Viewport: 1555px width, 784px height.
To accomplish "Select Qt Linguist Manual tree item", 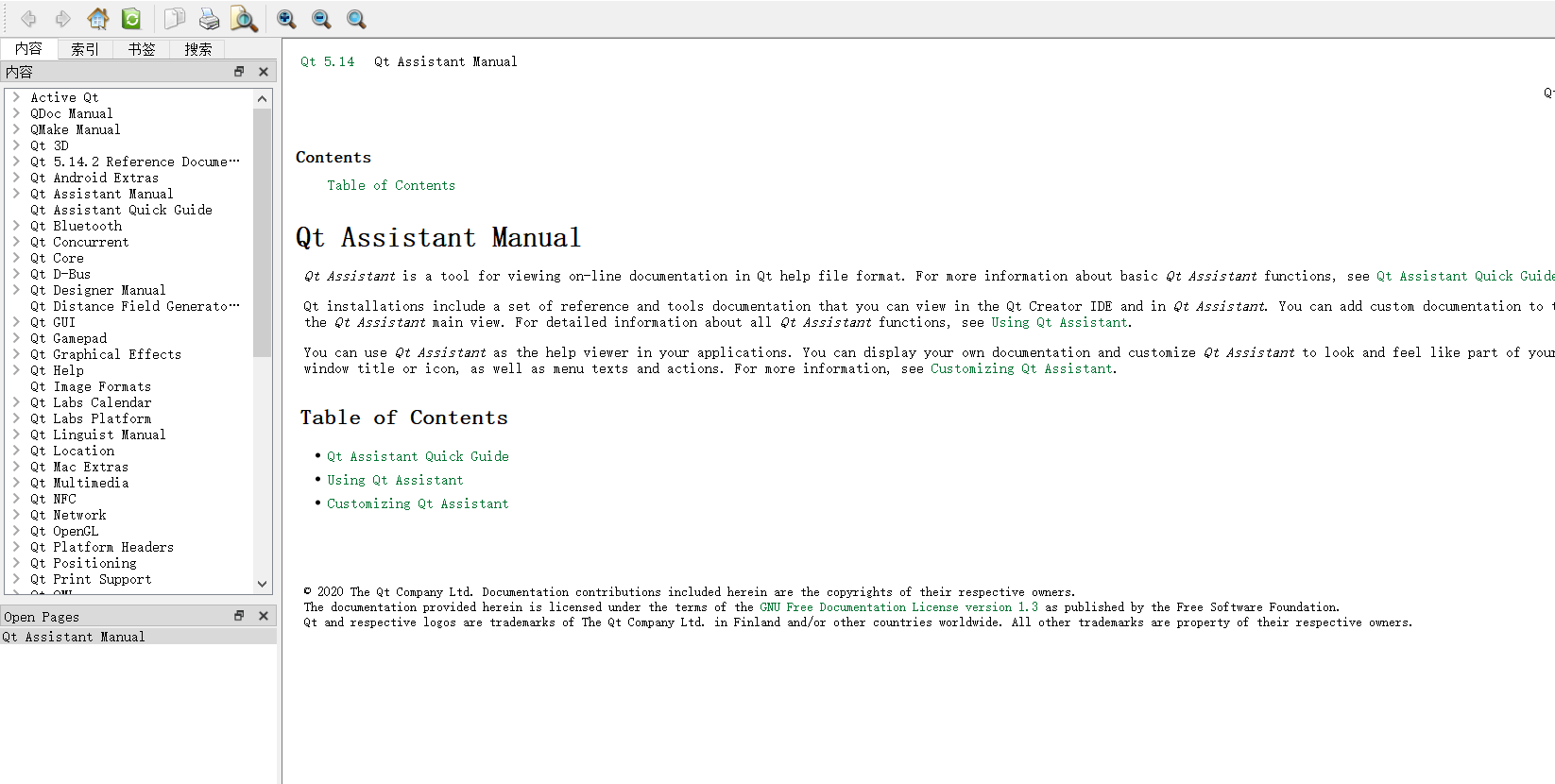I will tap(97, 435).
